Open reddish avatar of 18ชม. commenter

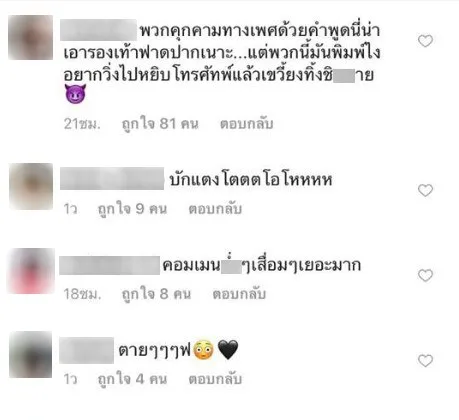[x=31, y=271]
